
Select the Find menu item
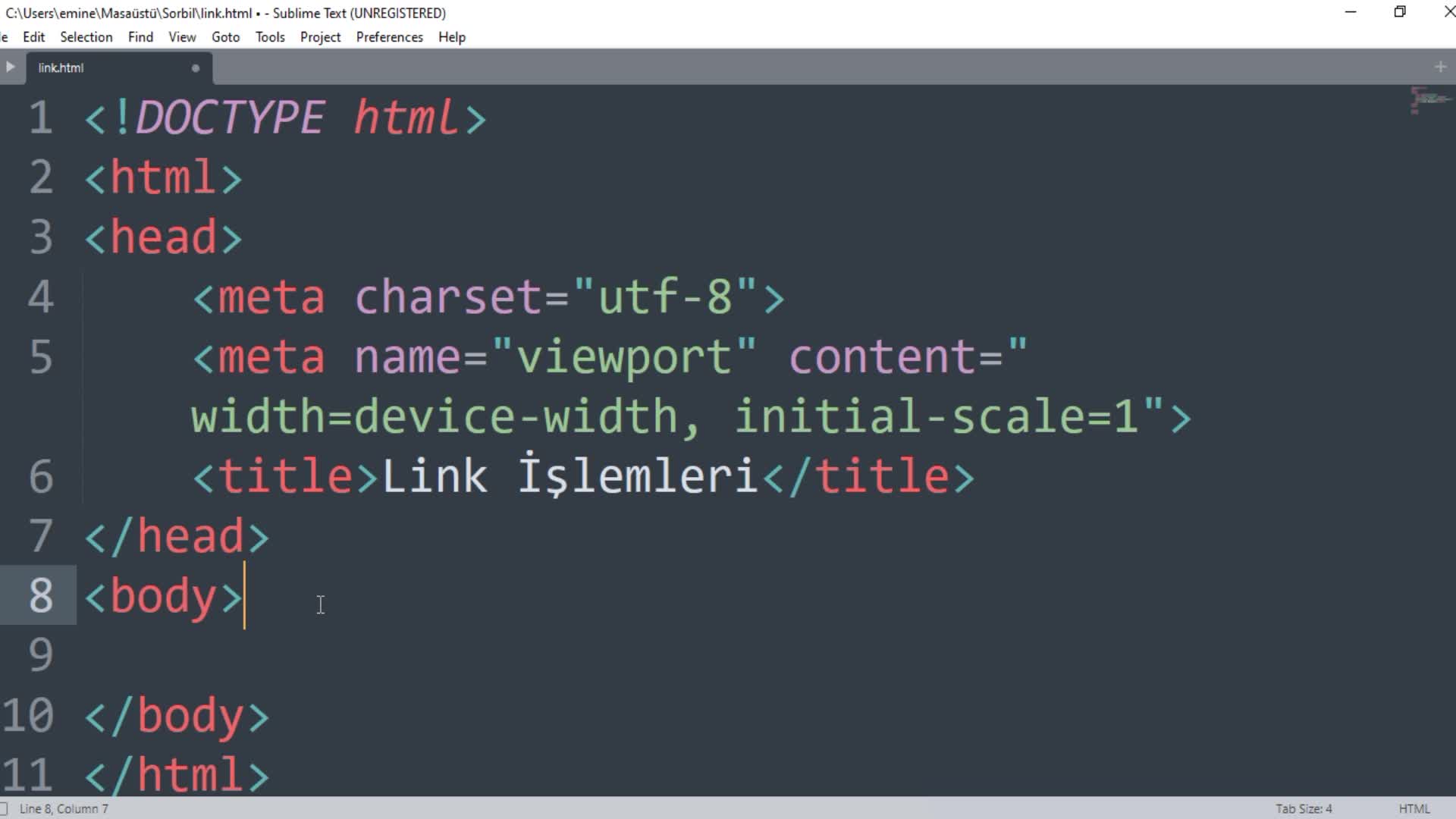pos(141,37)
